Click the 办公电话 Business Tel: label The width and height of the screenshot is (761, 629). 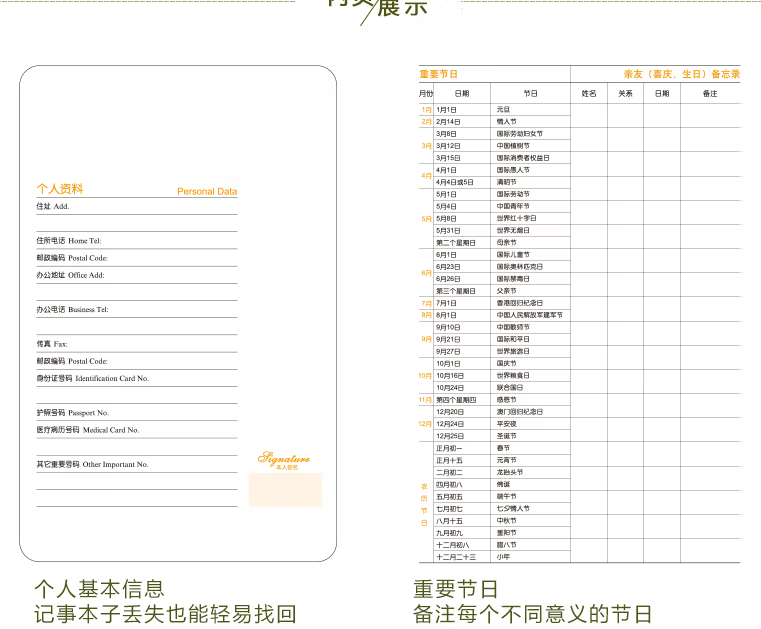[x=72, y=310]
